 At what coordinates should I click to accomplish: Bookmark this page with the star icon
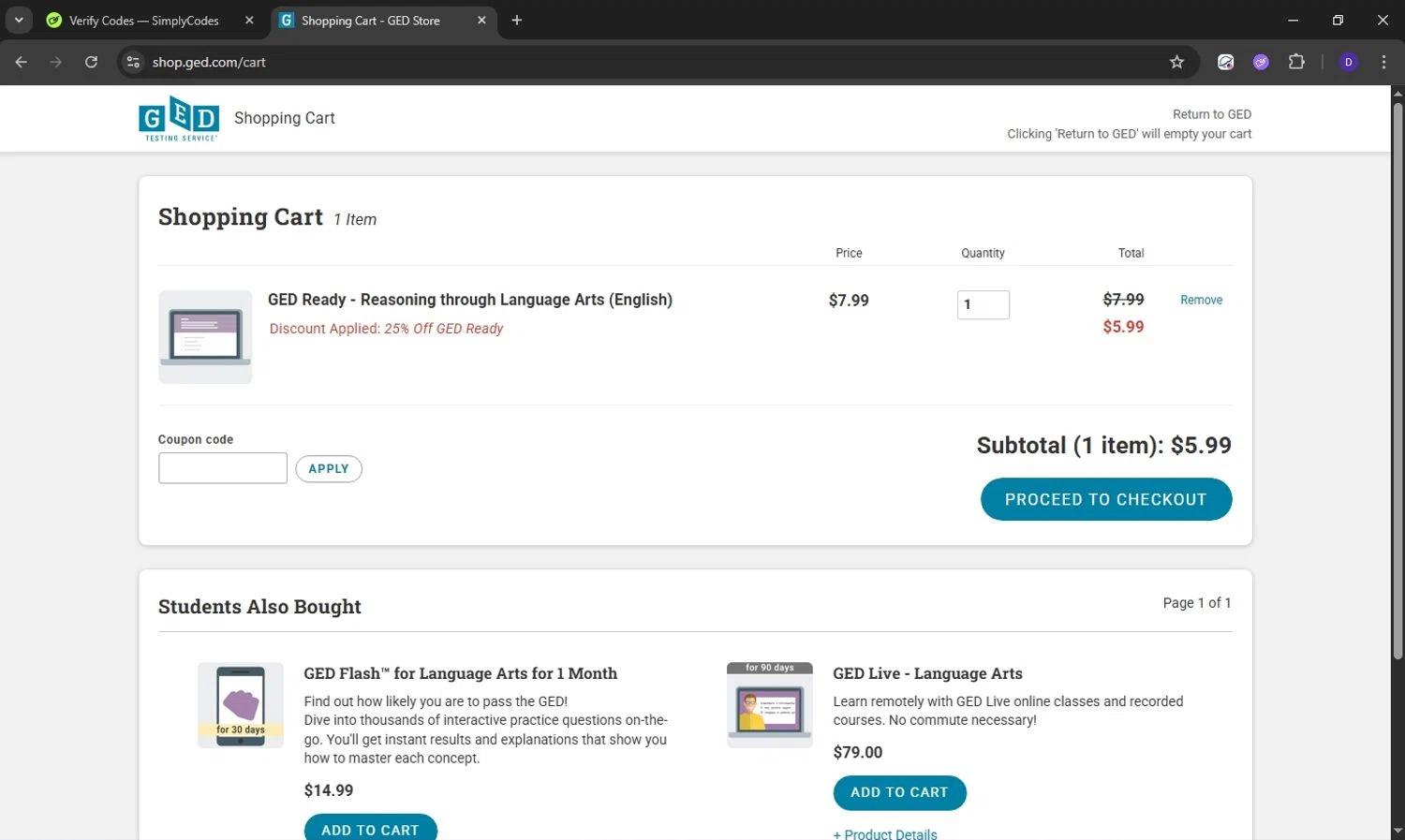click(1176, 62)
